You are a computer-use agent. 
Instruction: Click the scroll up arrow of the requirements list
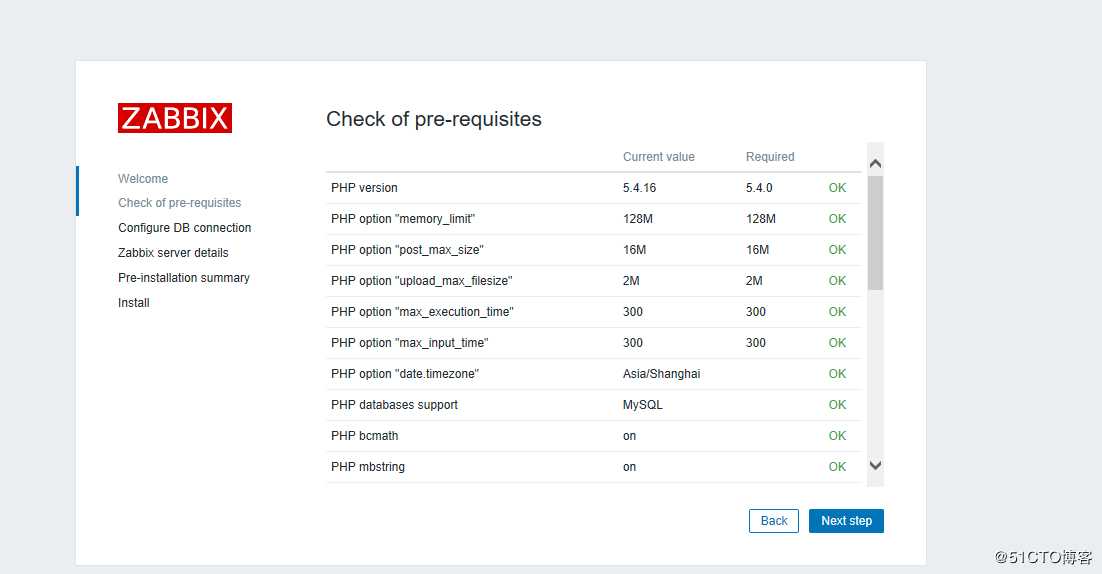(875, 163)
